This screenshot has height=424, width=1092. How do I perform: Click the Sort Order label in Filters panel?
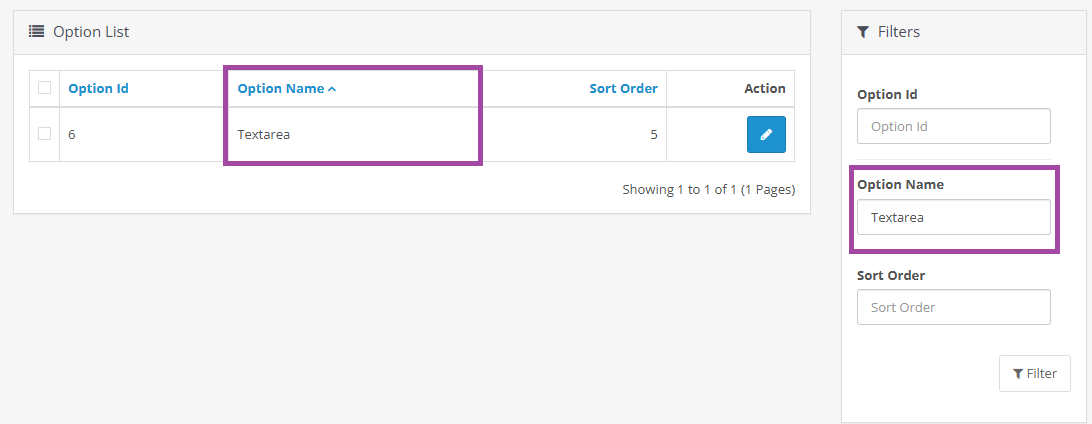(891, 275)
